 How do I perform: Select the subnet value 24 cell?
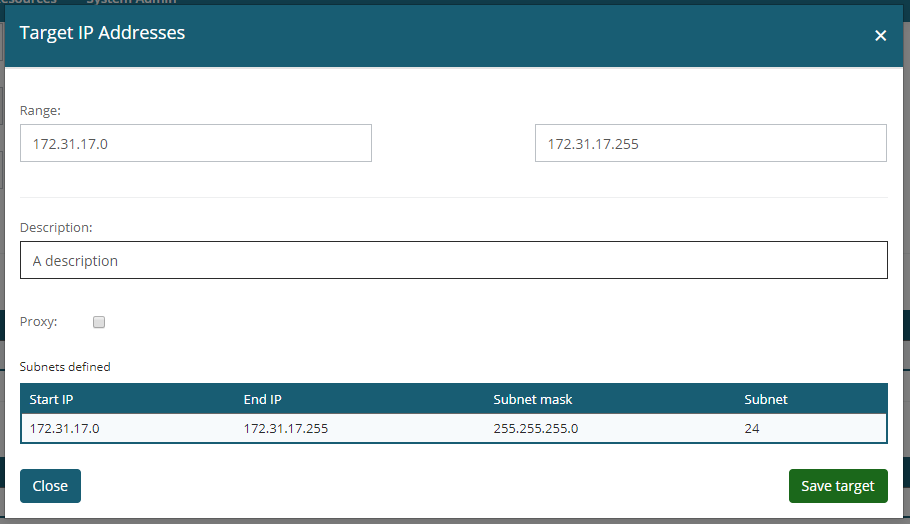click(752, 428)
